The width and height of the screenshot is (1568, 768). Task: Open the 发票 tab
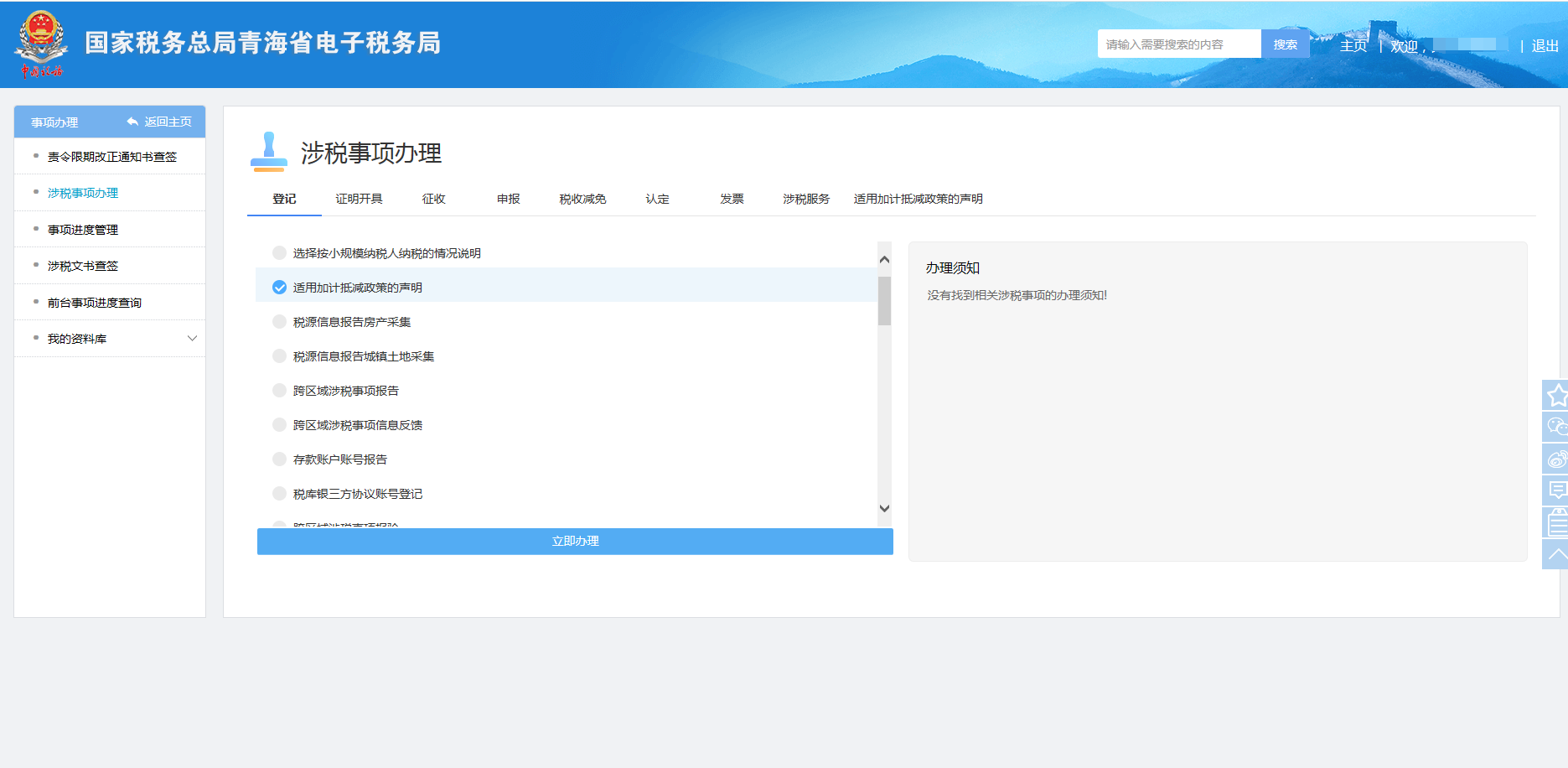coord(730,199)
